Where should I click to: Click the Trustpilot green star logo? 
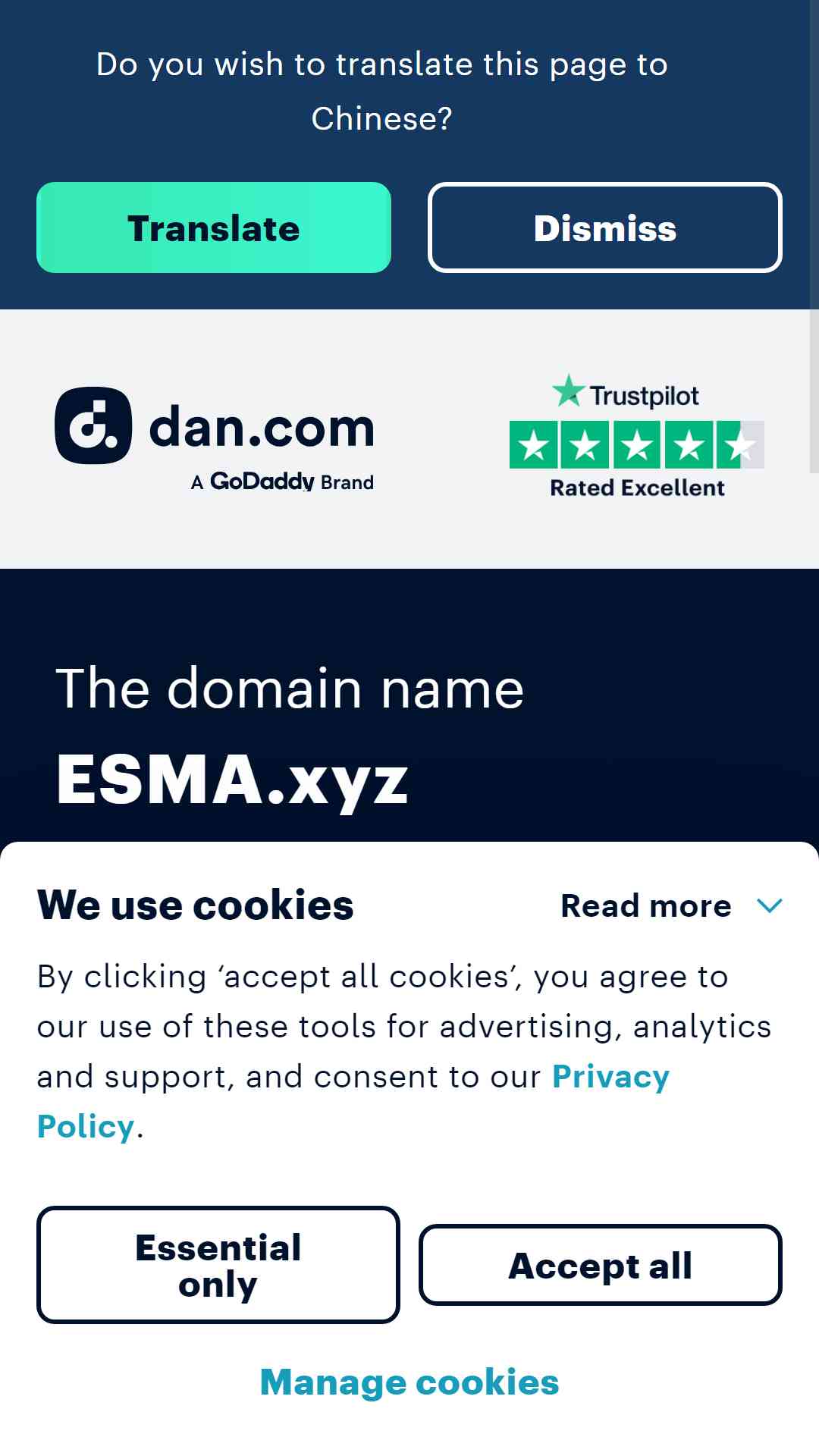coord(569,391)
